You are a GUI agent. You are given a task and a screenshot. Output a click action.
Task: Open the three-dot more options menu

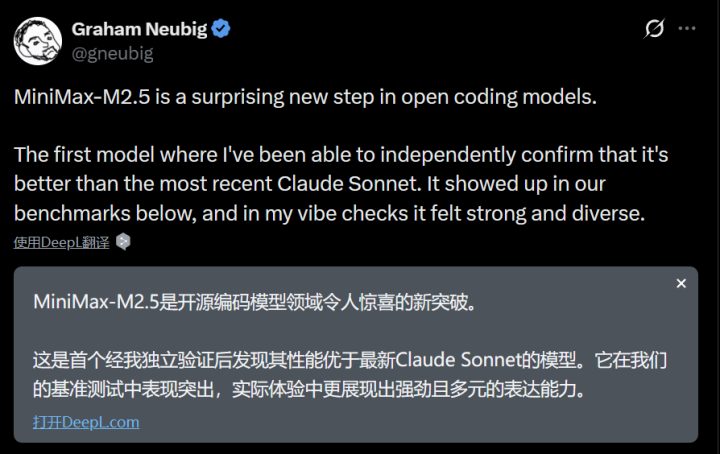click(x=687, y=29)
